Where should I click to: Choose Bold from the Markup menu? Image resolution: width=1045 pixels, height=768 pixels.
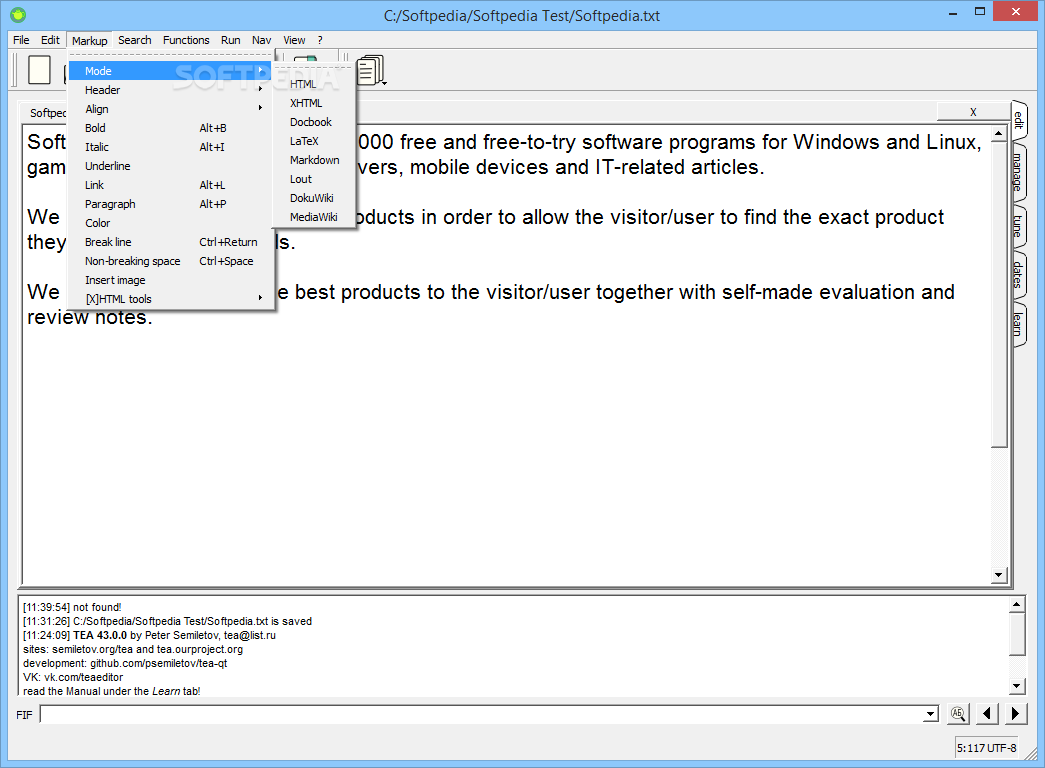click(171, 128)
